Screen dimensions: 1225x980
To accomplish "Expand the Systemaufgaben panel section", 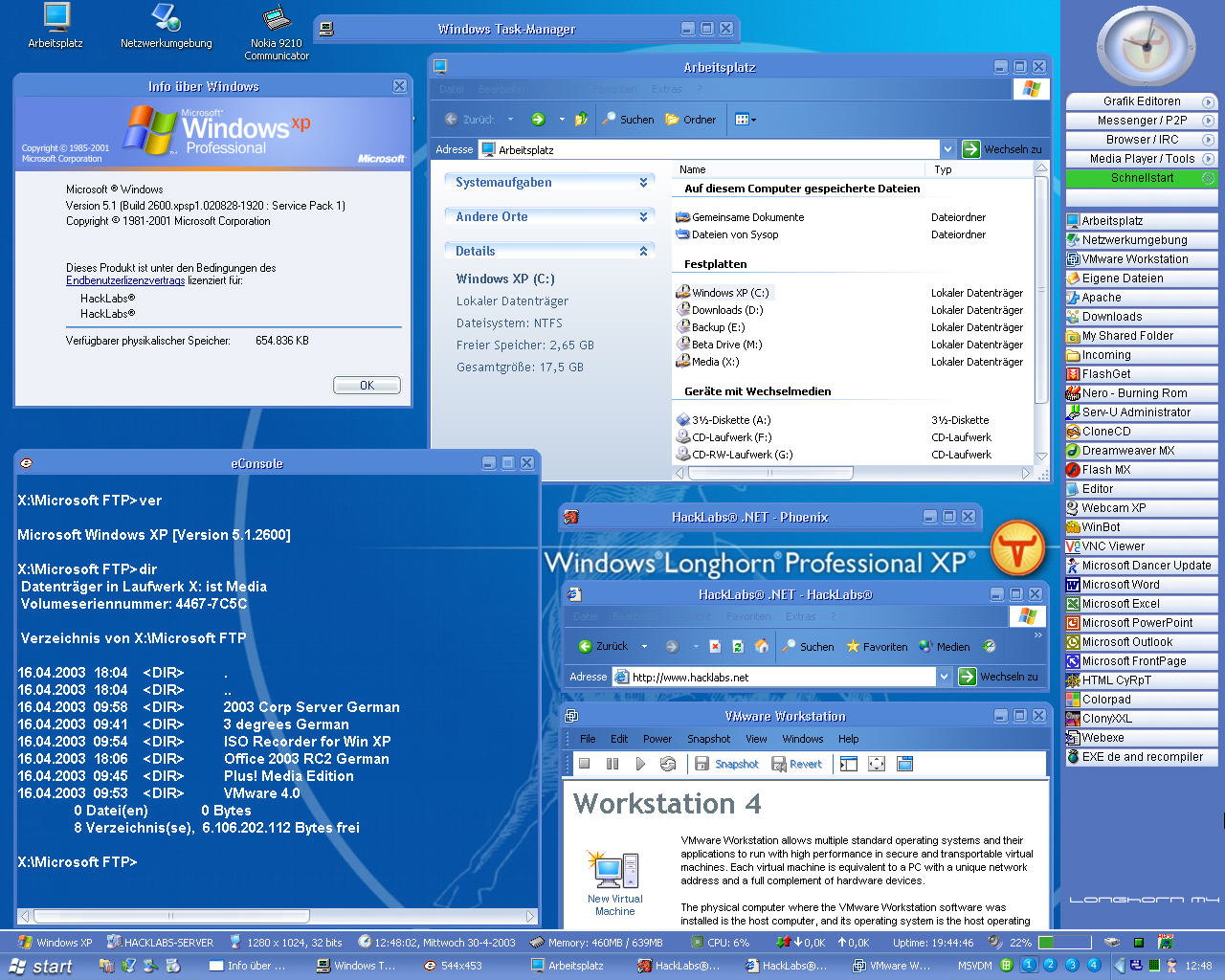I will (643, 182).
